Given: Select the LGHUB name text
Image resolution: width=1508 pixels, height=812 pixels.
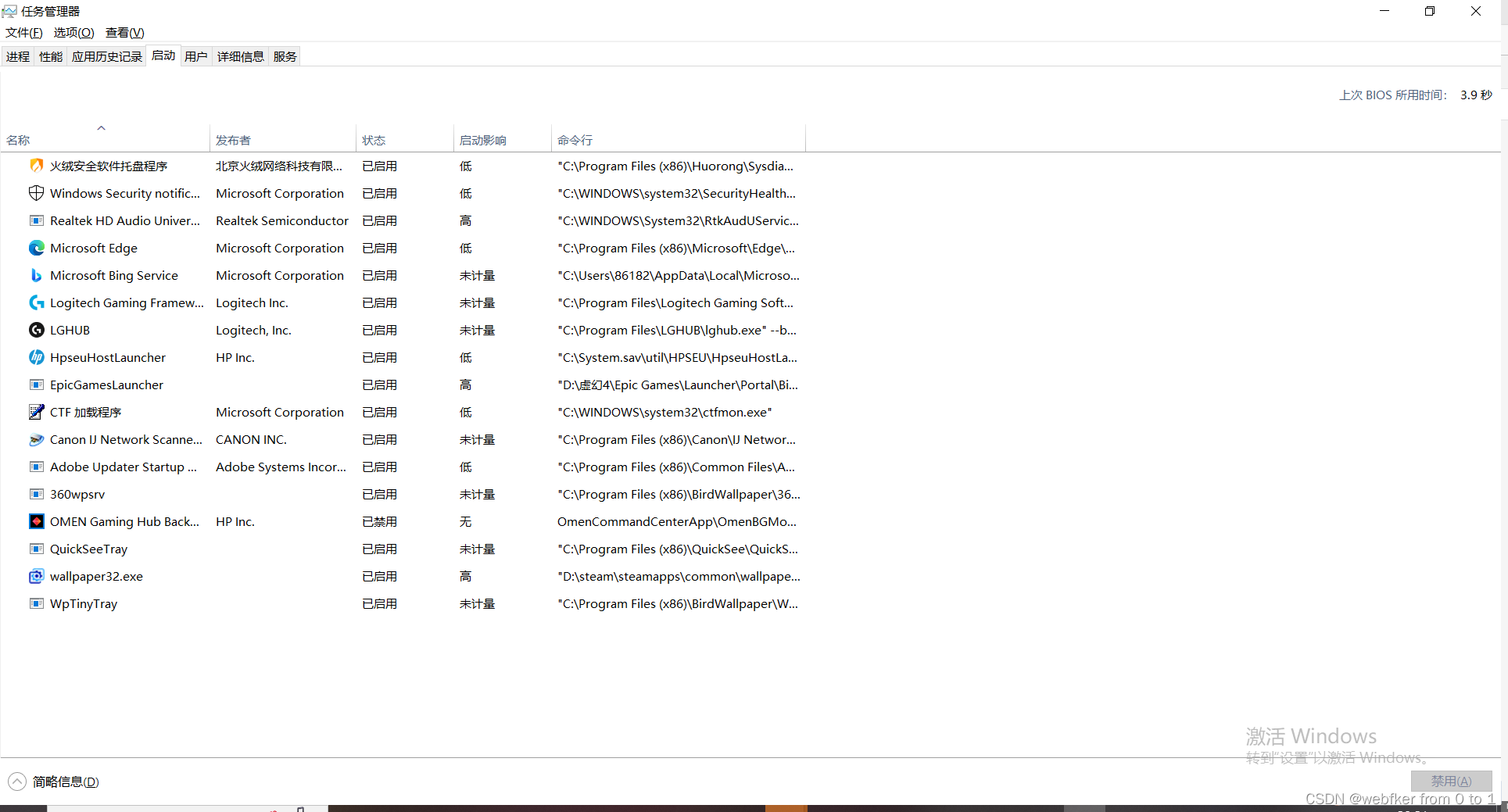Looking at the screenshot, I should (70, 330).
